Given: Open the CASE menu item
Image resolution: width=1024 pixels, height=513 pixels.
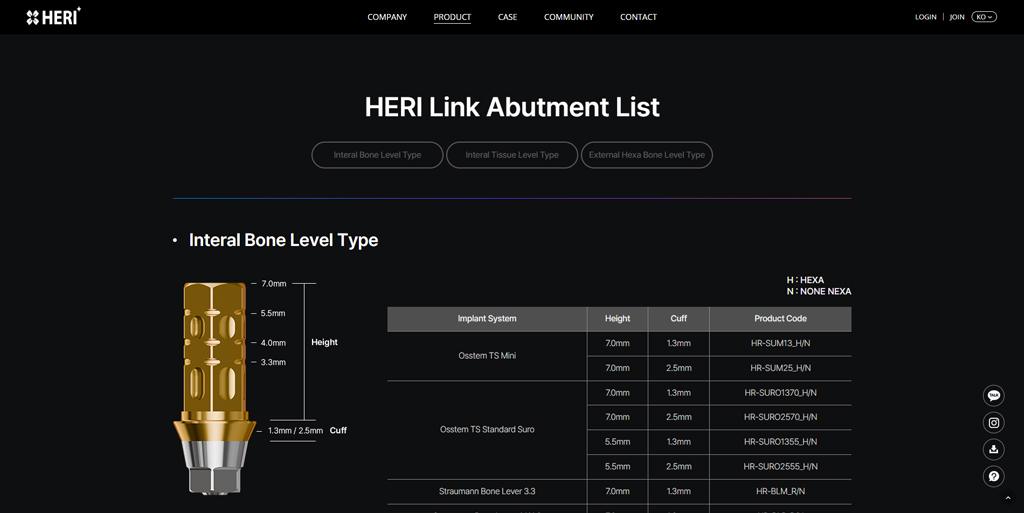Looking at the screenshot, I should pyautogui.click(x=507, y=17).
